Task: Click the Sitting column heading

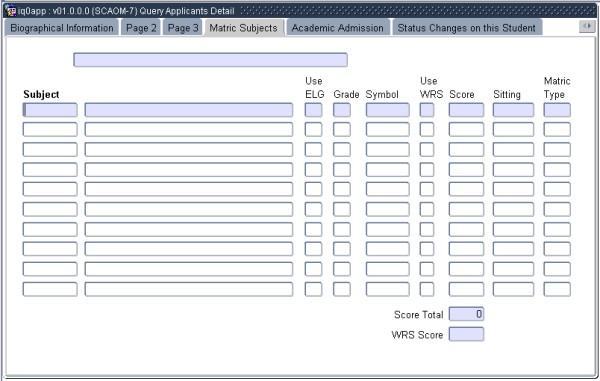Action: pyautogui.click(x=507, y=94)
